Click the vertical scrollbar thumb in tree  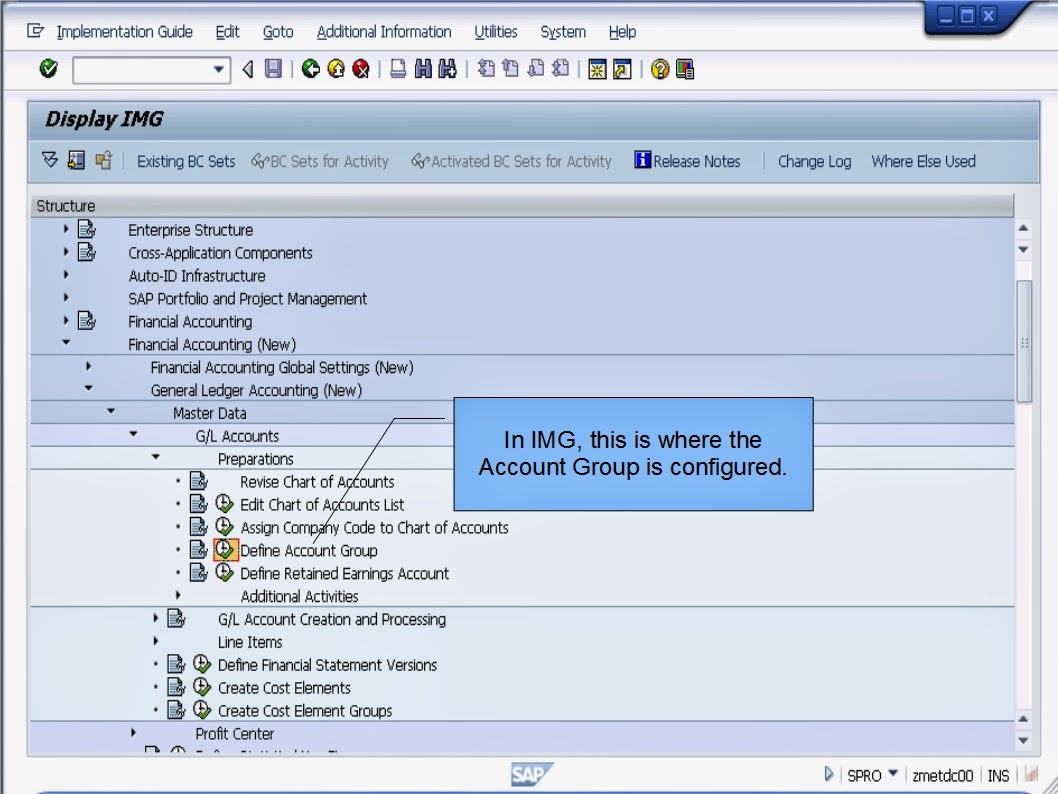click(x=1024, y=341)
